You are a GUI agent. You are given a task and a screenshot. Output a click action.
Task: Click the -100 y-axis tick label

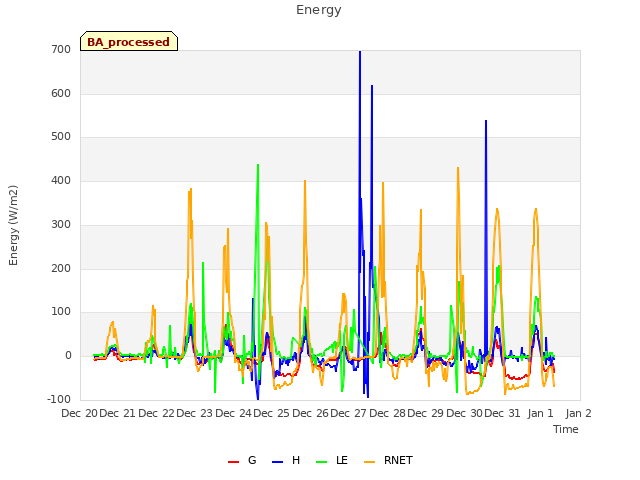(59, 399)
